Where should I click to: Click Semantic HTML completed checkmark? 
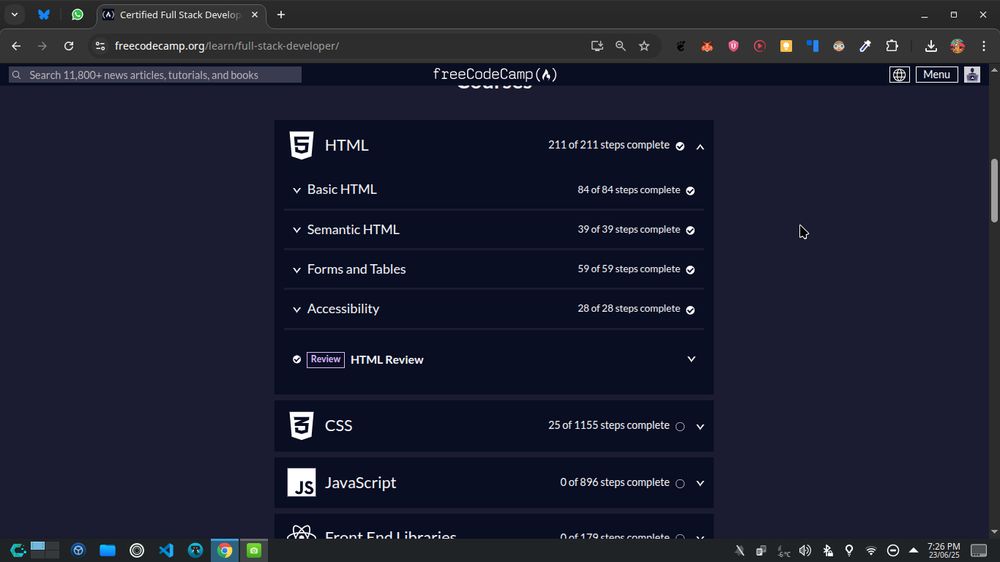[x=690, y=230]
